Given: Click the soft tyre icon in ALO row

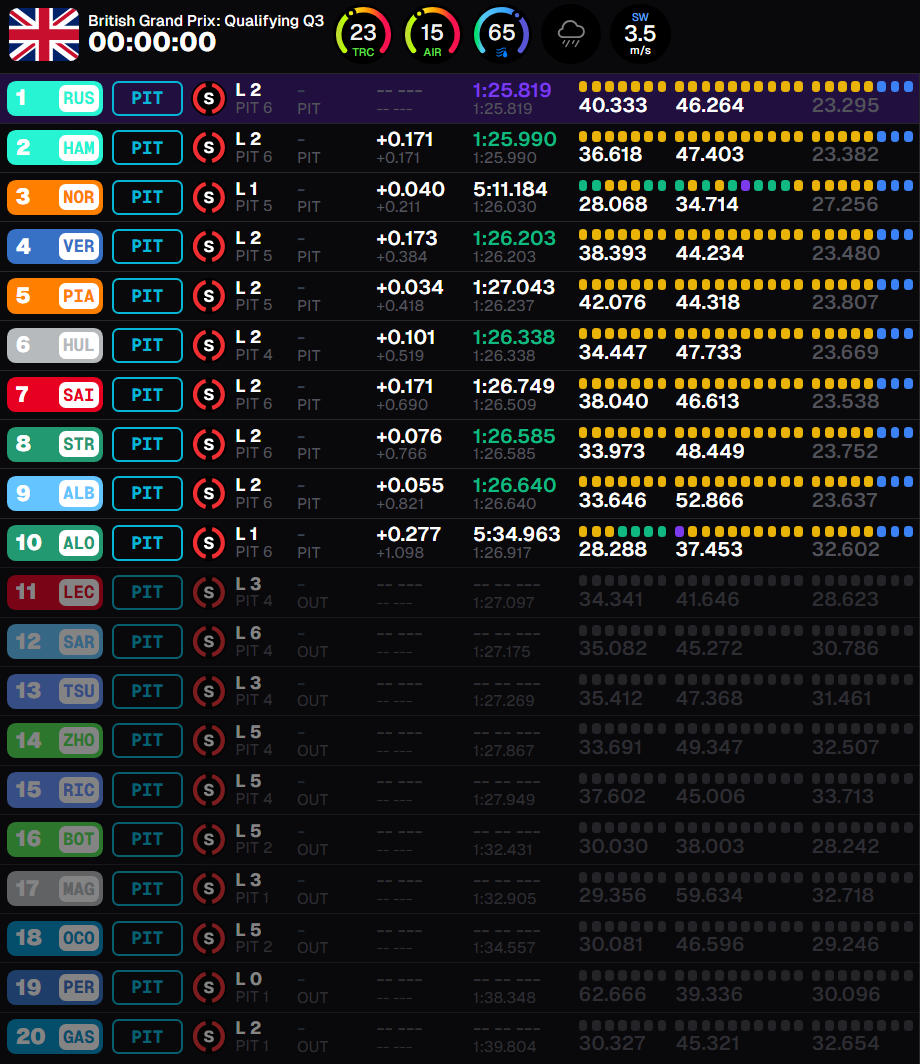Looking at the screenshot, I should (x=208, y=543).
